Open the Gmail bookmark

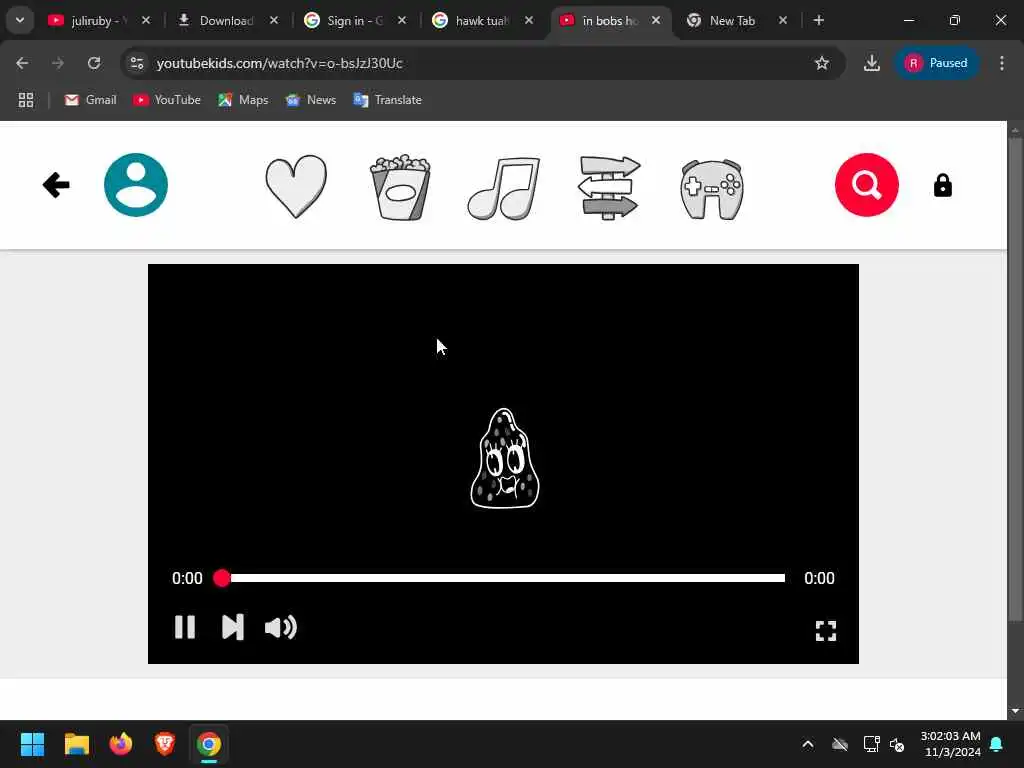pyautogui.click(x=91, y=100)
